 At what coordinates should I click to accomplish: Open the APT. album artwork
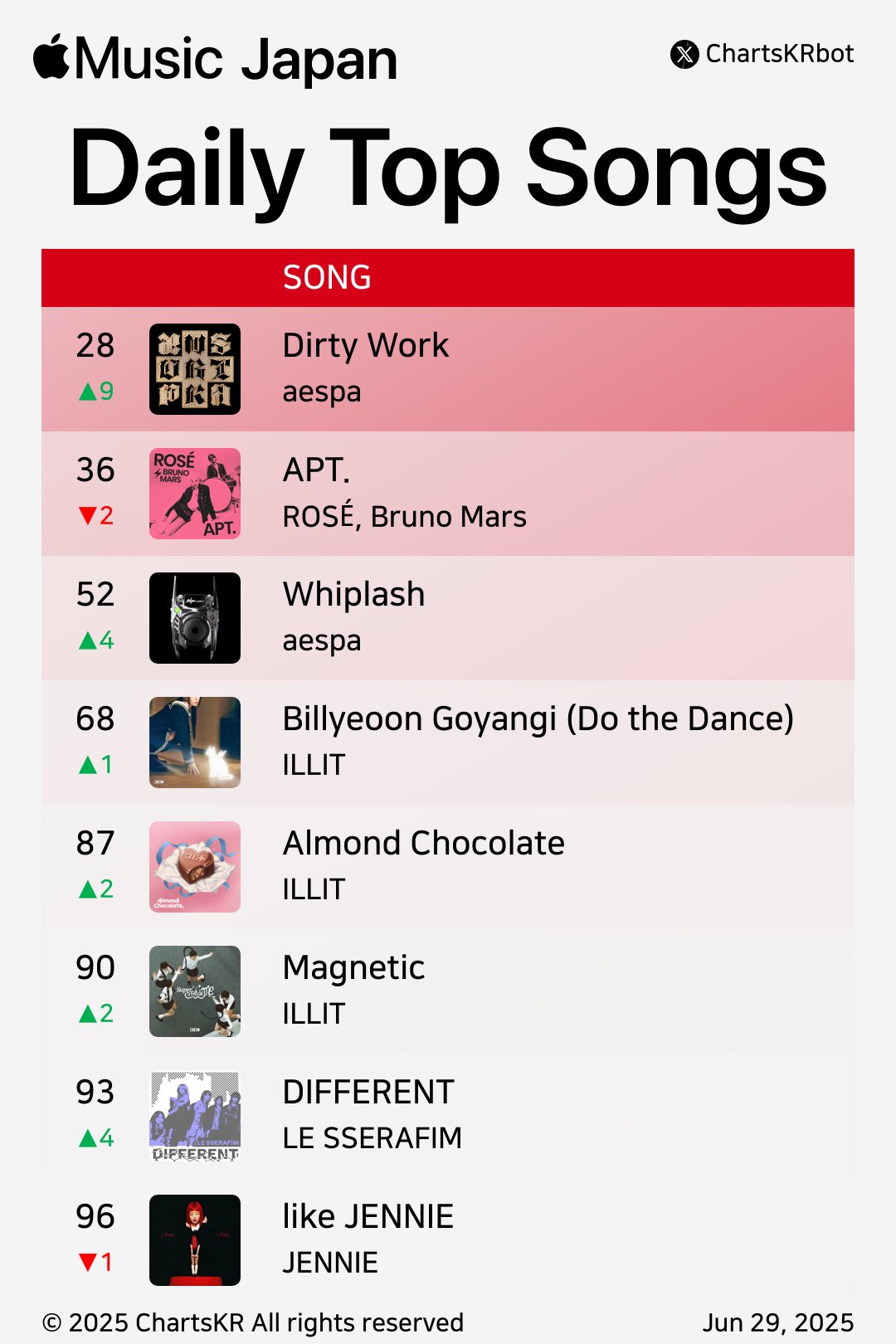click(x=195, y=494)
